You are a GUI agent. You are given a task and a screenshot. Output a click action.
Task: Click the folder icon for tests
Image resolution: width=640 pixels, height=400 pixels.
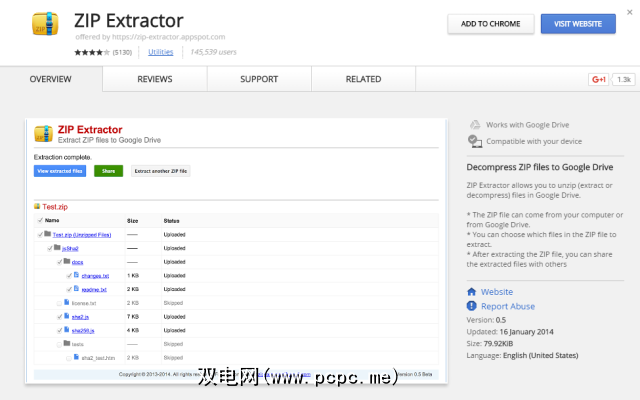pyautogui.click(x=67, y=343)
